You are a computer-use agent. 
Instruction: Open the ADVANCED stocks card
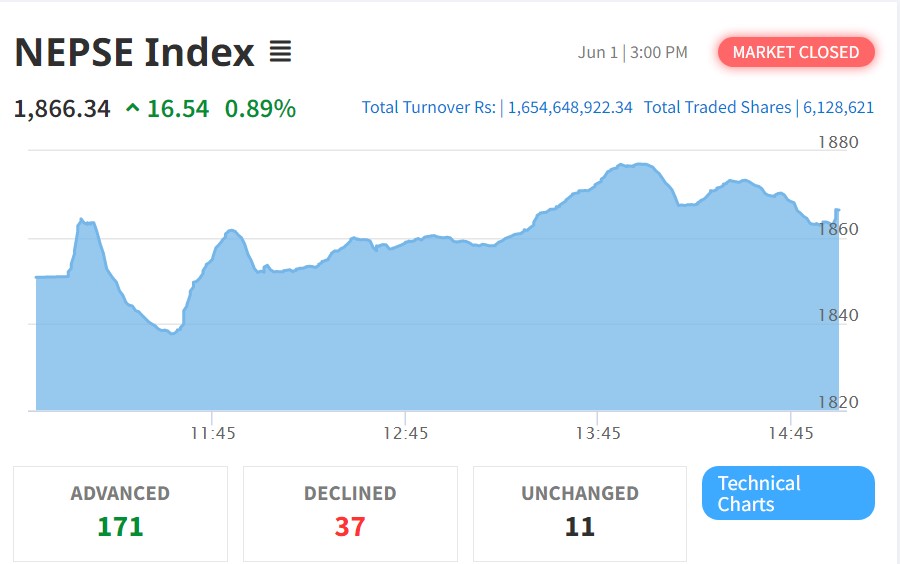coord(120,512)
